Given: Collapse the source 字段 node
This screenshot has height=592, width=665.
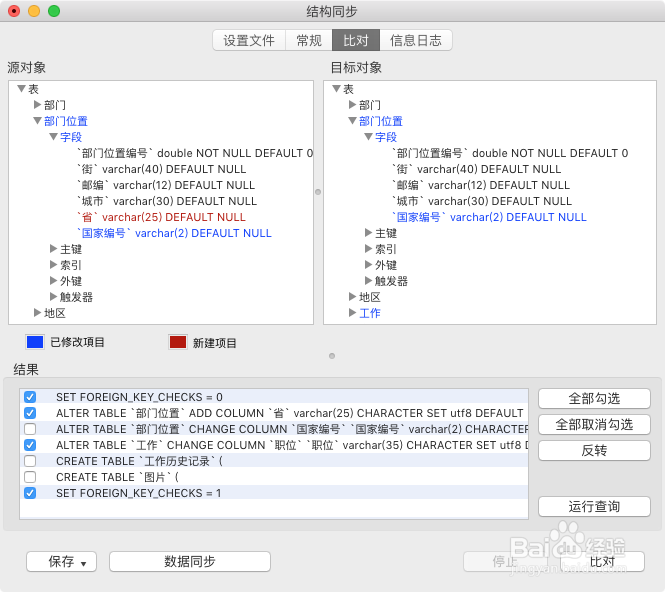Looking at the screenshot, I should tap(53, 137).
